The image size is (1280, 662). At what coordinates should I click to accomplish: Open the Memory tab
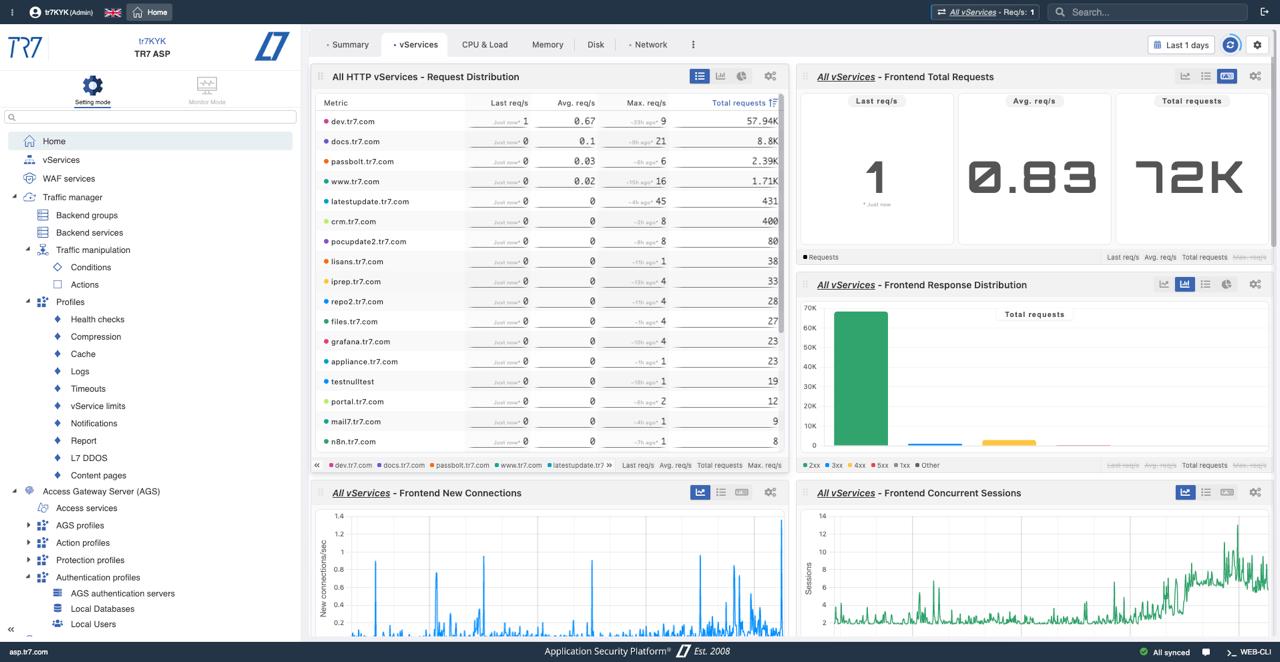click(547, 45)
